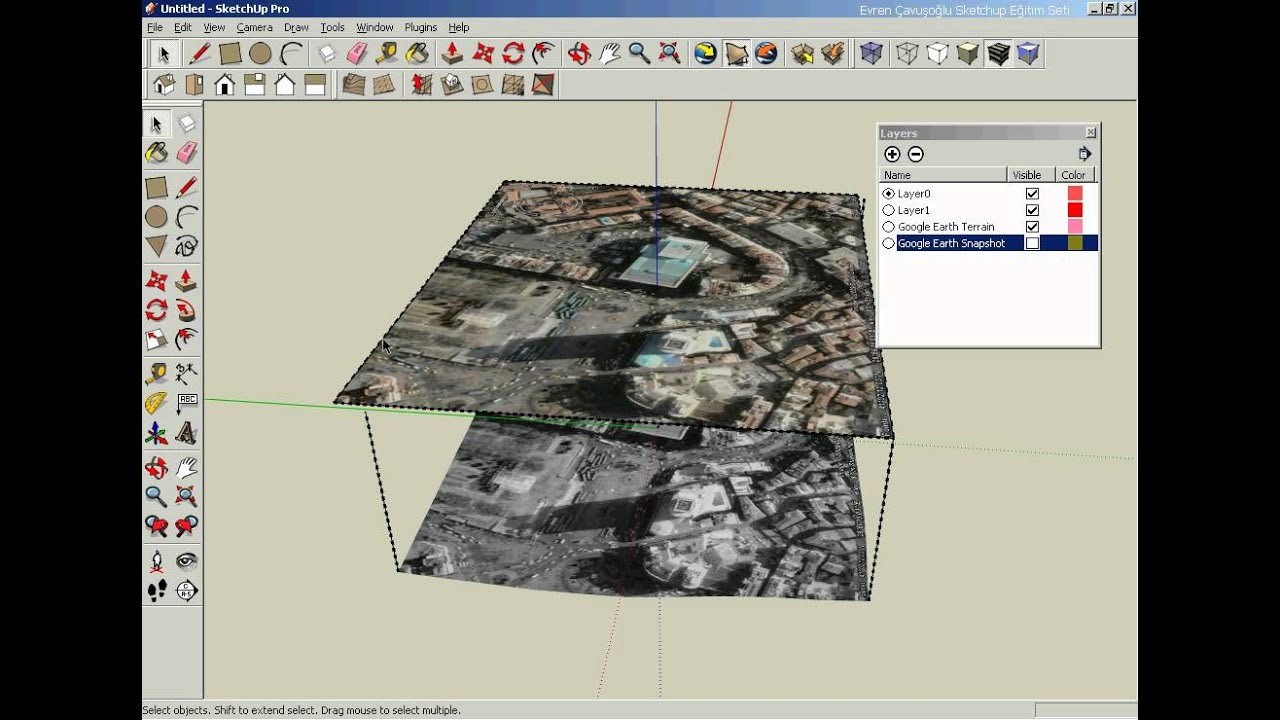Select the Polygon tool
The height and width of the screenshot is (720, 1280).
click(x=156, y=246)
